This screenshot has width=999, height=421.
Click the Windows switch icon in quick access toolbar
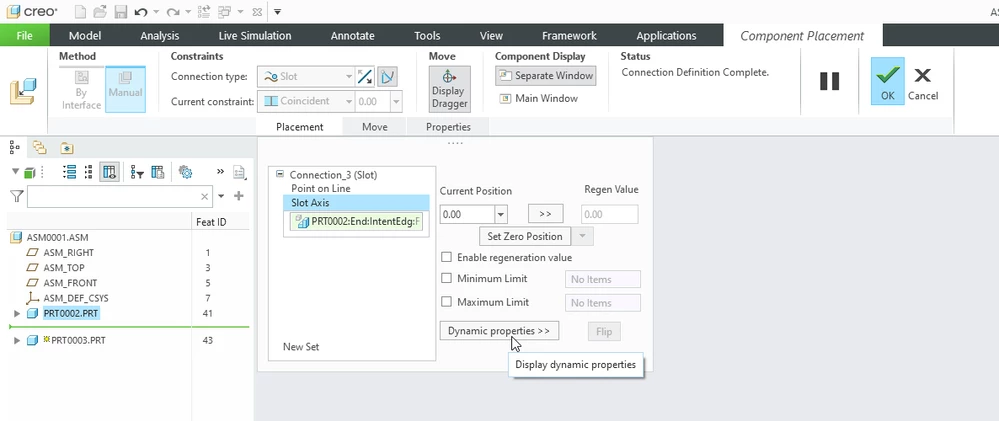(x=225, y=11)
